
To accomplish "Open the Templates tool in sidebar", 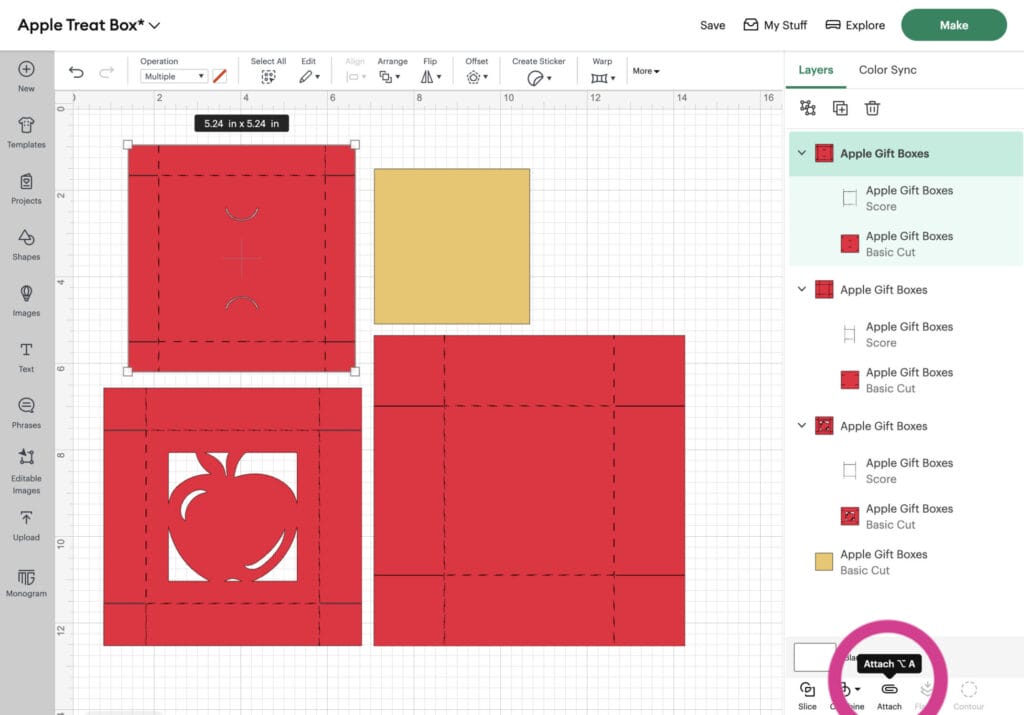I will tap(26, 131).
